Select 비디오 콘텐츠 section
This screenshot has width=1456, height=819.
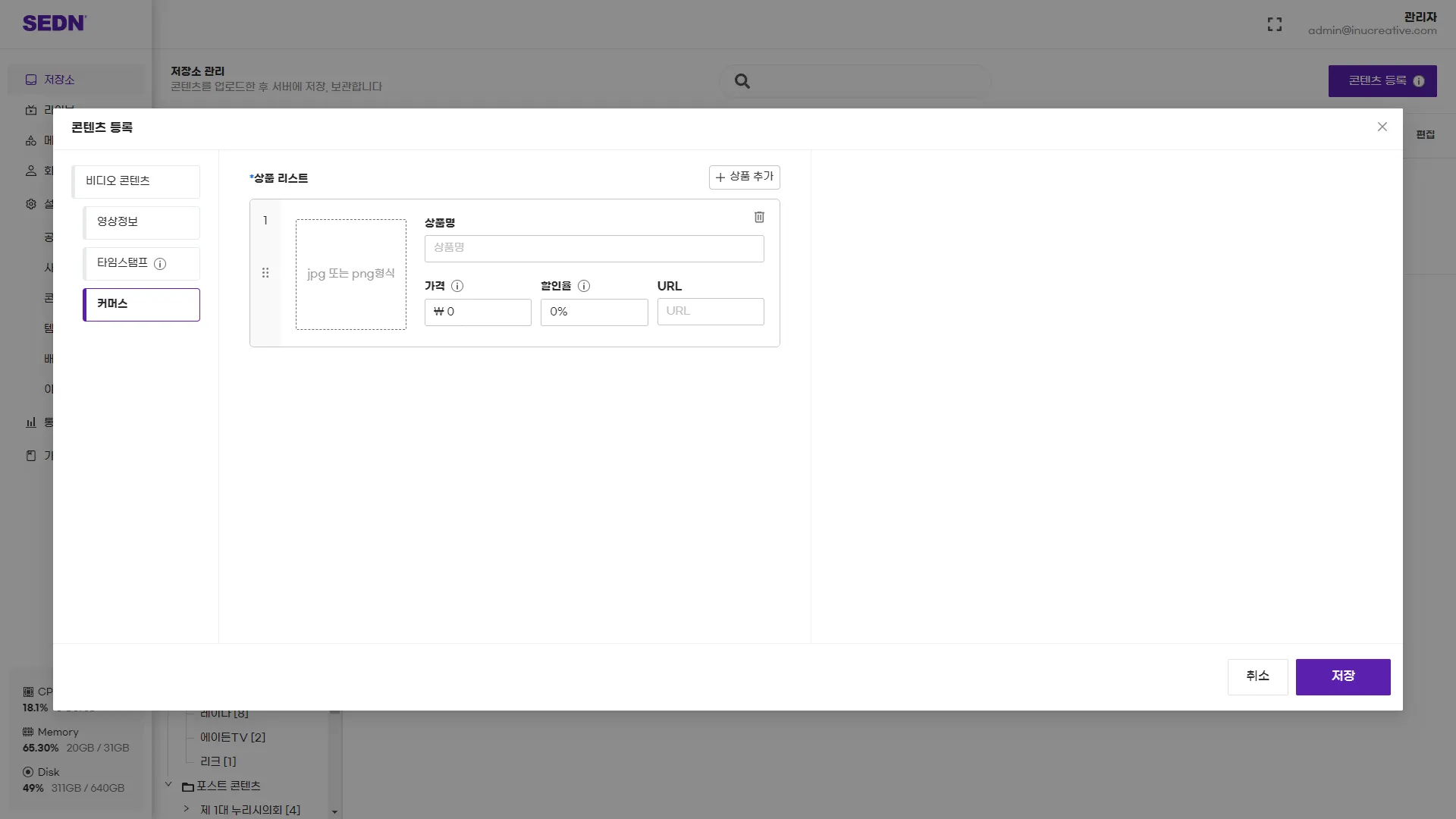(136, 181)
